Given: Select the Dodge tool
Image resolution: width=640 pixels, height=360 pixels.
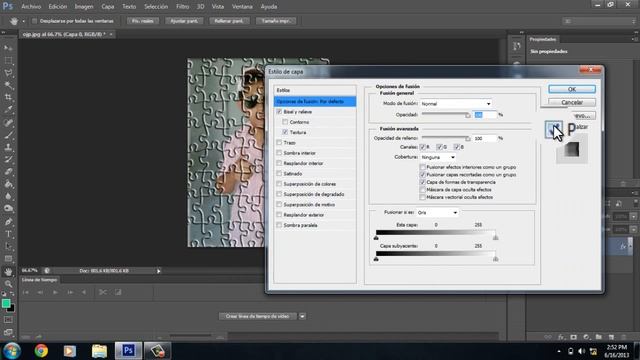Looking at the screenshot, I should tap(8, 209).
